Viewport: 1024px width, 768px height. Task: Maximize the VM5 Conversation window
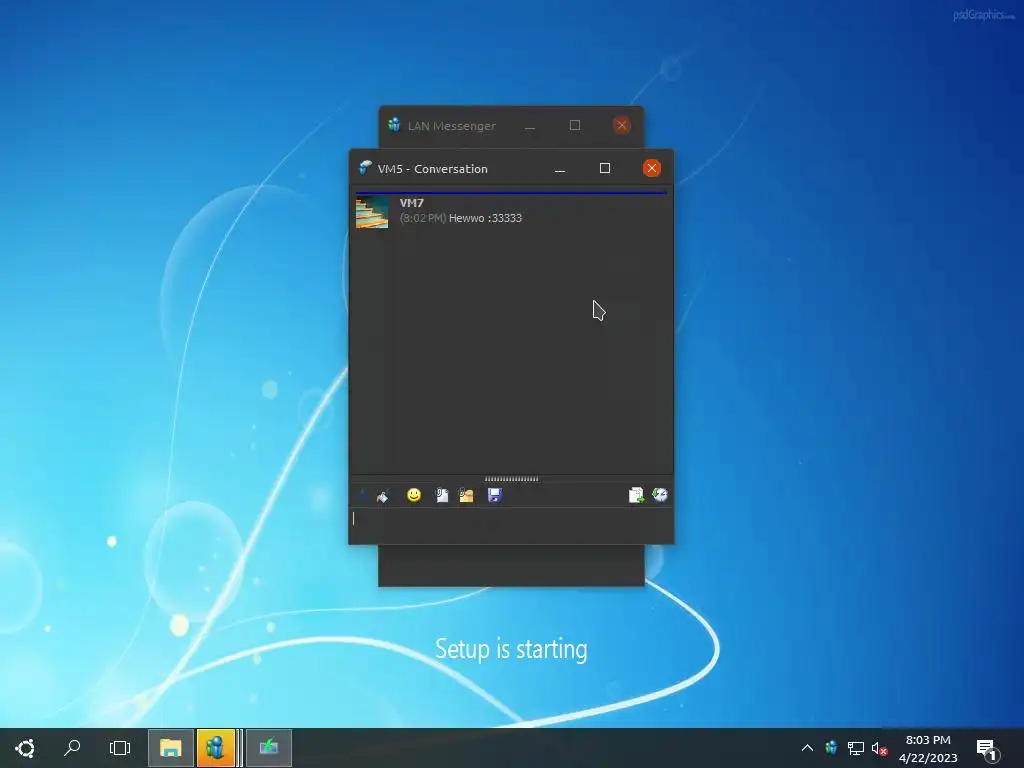pyautogui.click(x=605, y=168)
